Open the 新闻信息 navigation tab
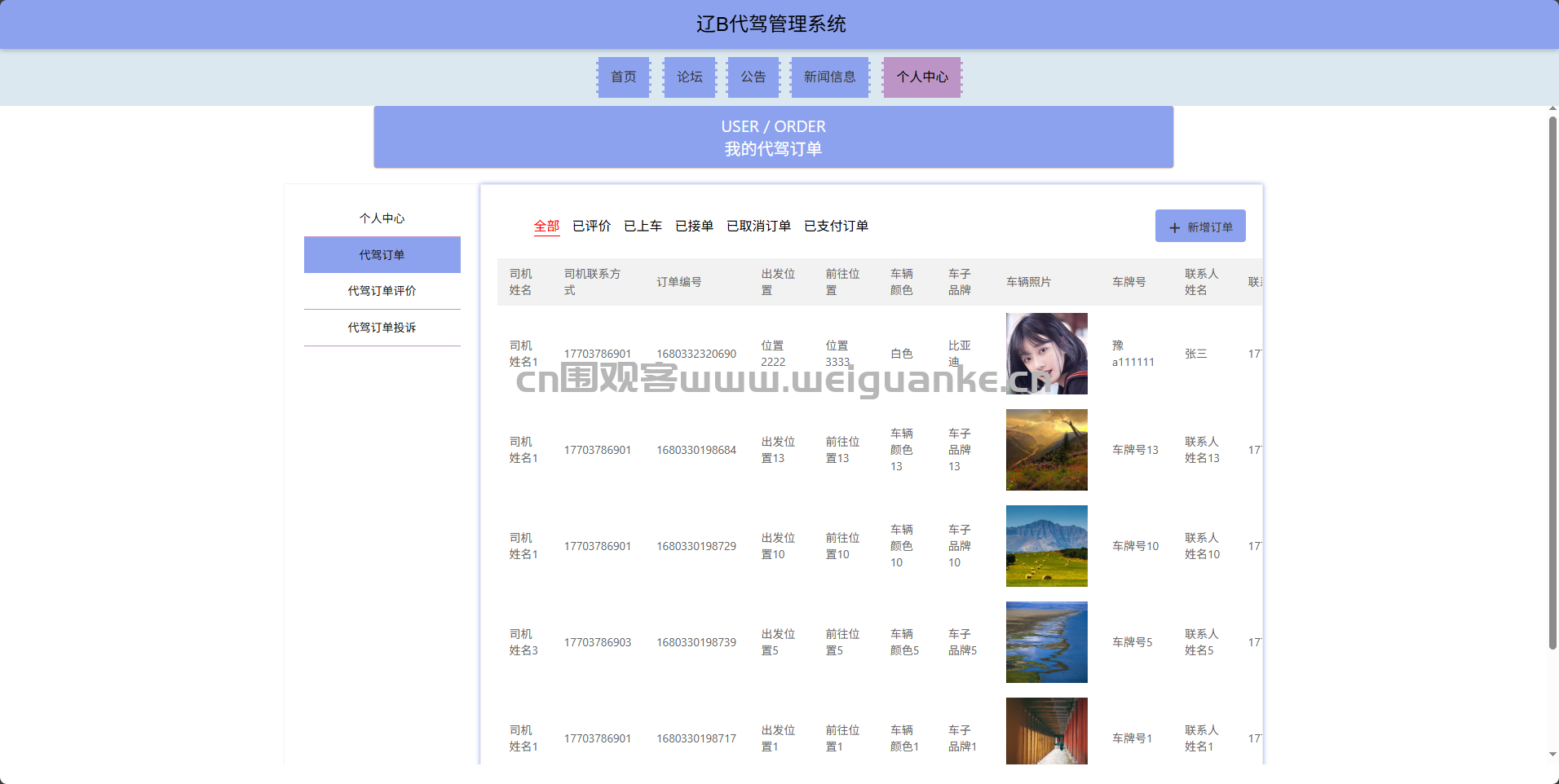The height and width of the screenshot is (784, 1559). (830, 77)
